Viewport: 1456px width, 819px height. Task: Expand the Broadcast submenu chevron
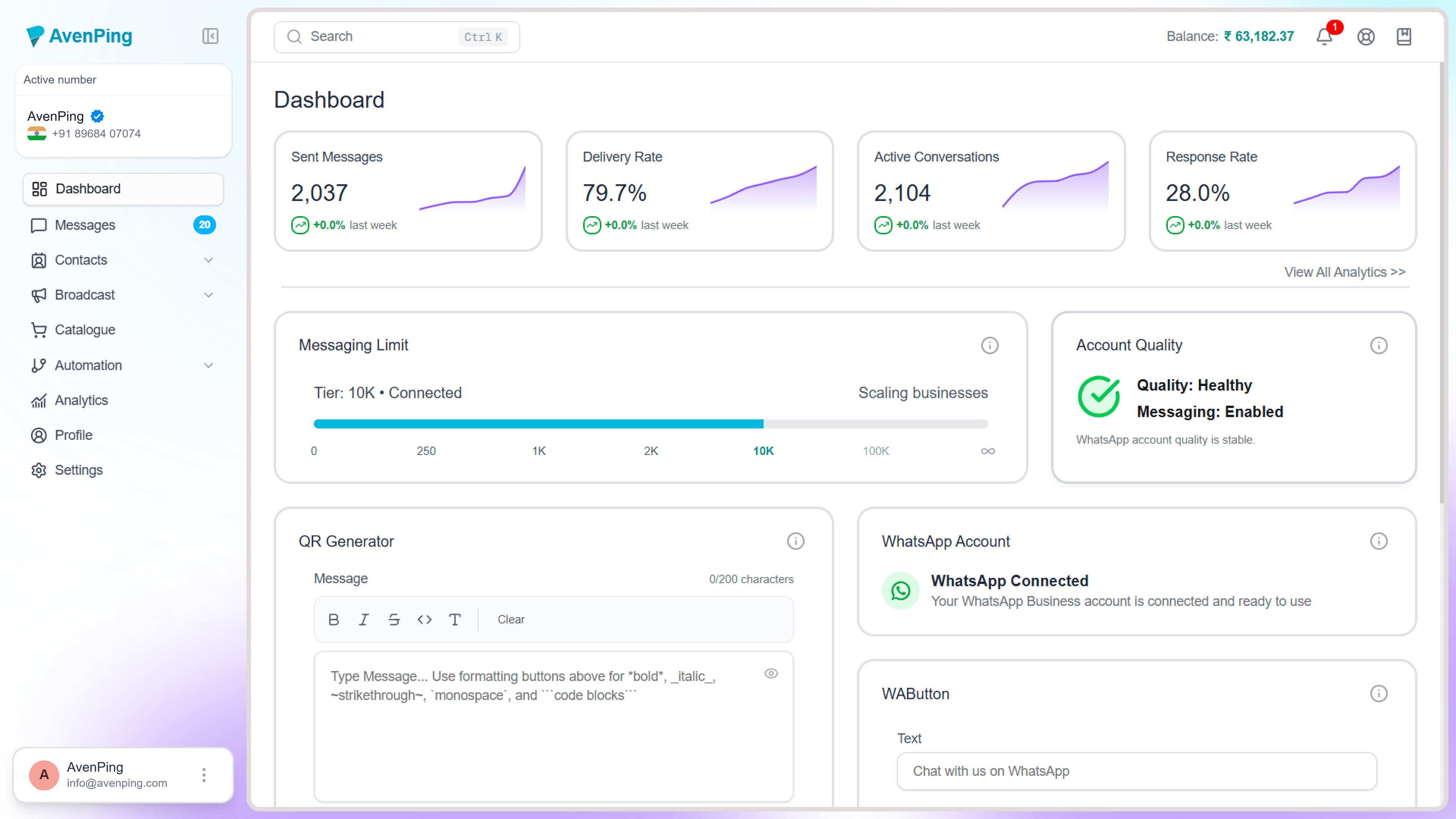(x=209, y=295)
